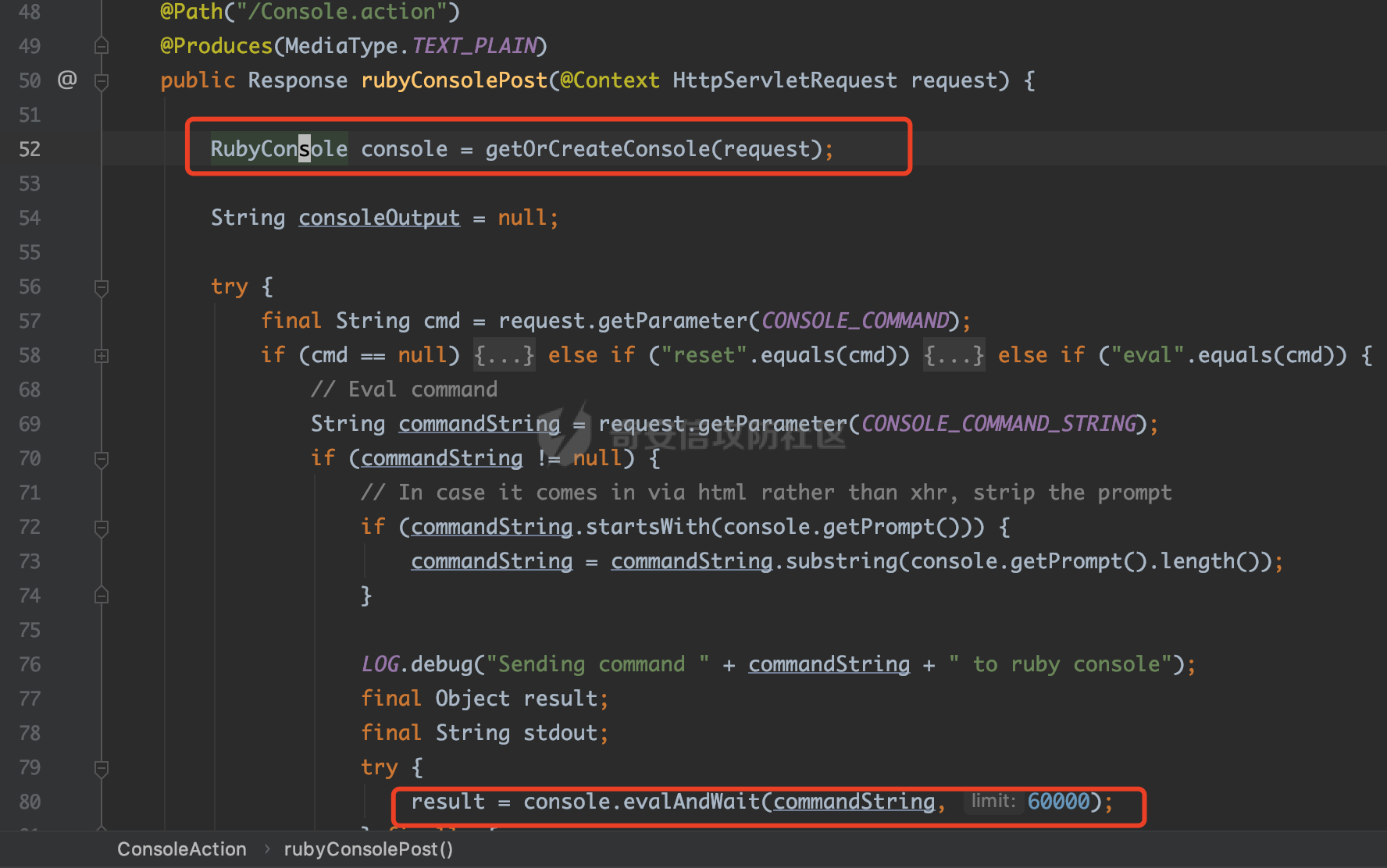Click the fold marker beside @Produces on line 49
Viewport: 1387px width, 868px height.
coord(101,47)
